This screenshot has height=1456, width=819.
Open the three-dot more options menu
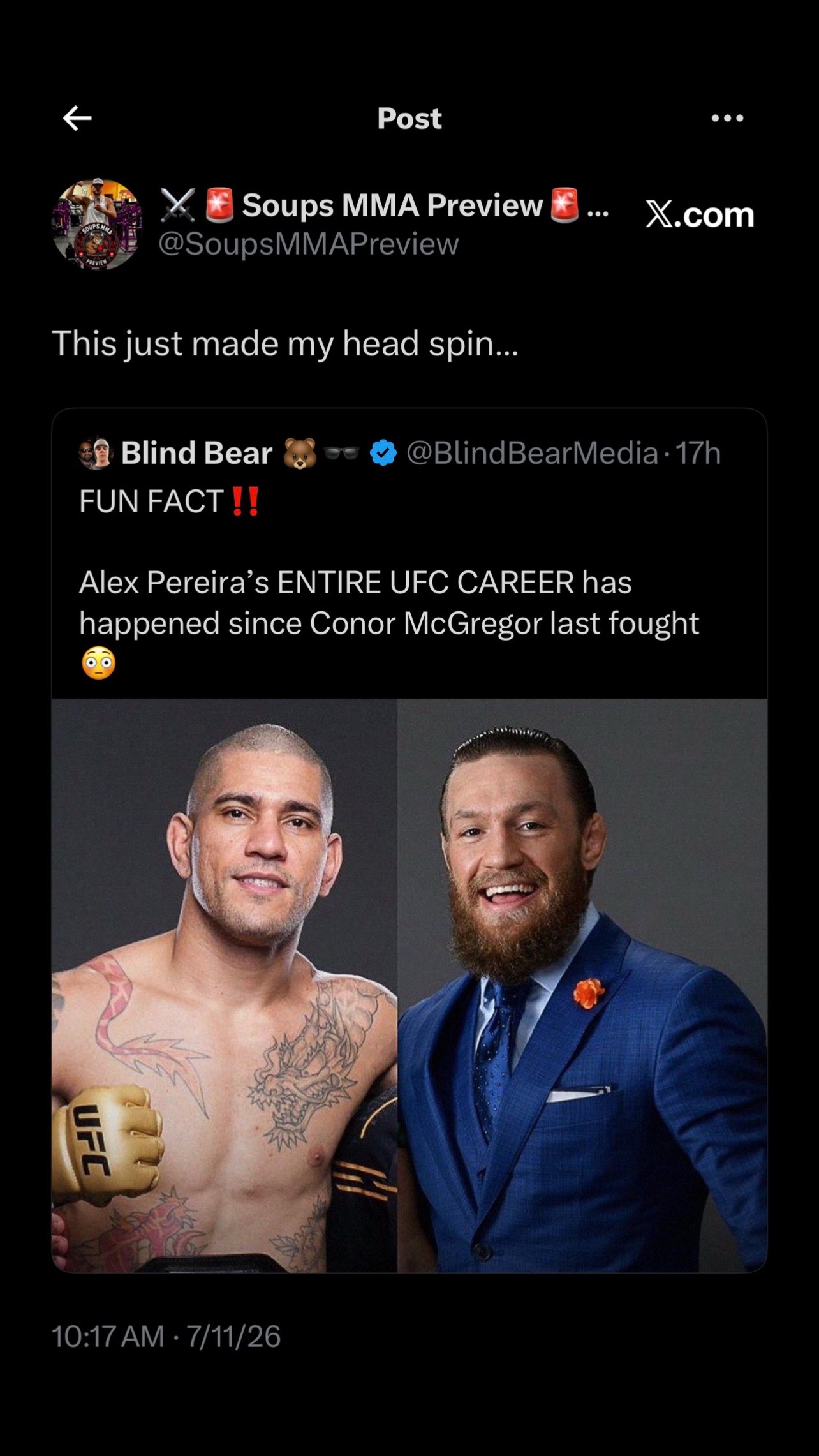tap(727, 118)
